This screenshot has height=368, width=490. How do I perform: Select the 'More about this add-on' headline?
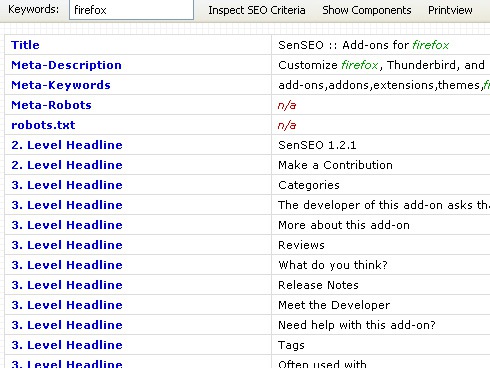pos(344,225)
